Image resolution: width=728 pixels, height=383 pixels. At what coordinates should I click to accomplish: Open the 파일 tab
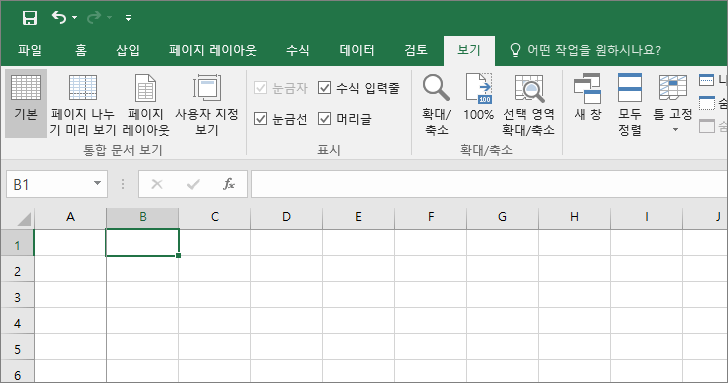[x=30, y=50]
